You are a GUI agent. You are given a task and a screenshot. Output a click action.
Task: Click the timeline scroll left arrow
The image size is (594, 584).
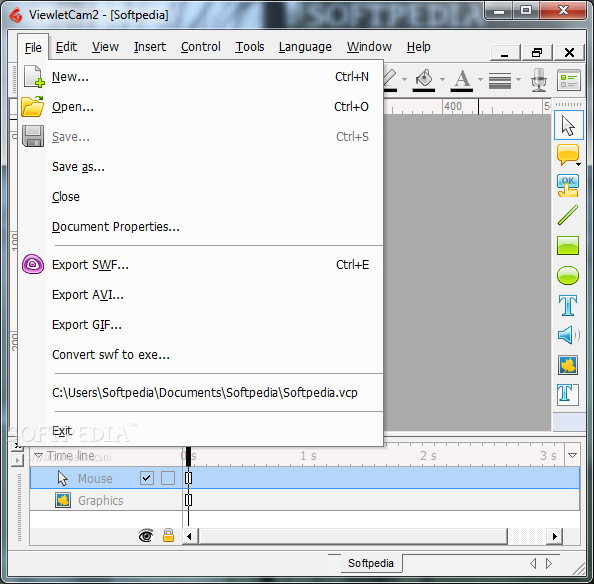189,536
